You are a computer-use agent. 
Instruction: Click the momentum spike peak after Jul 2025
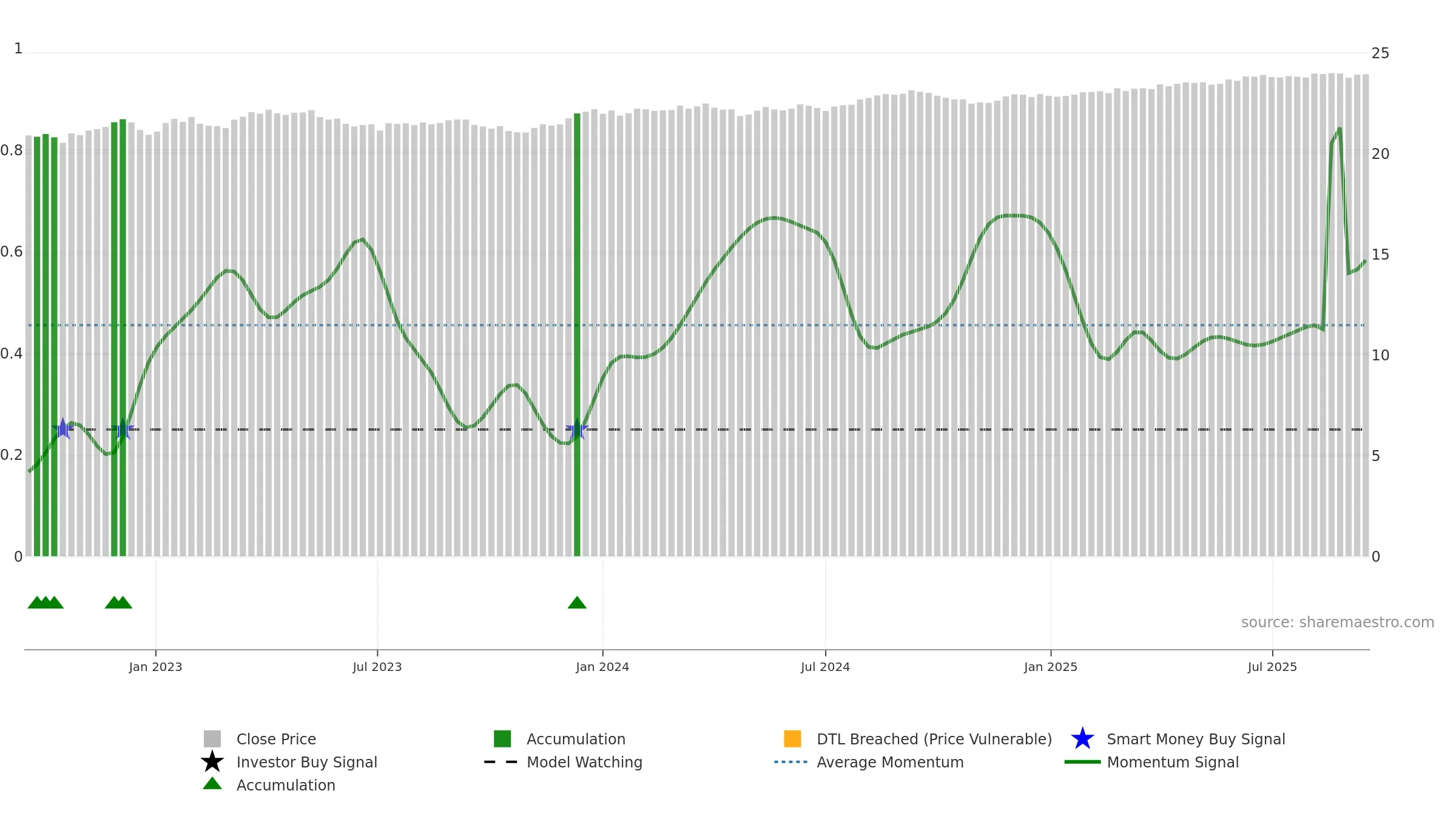point(1340,129)
